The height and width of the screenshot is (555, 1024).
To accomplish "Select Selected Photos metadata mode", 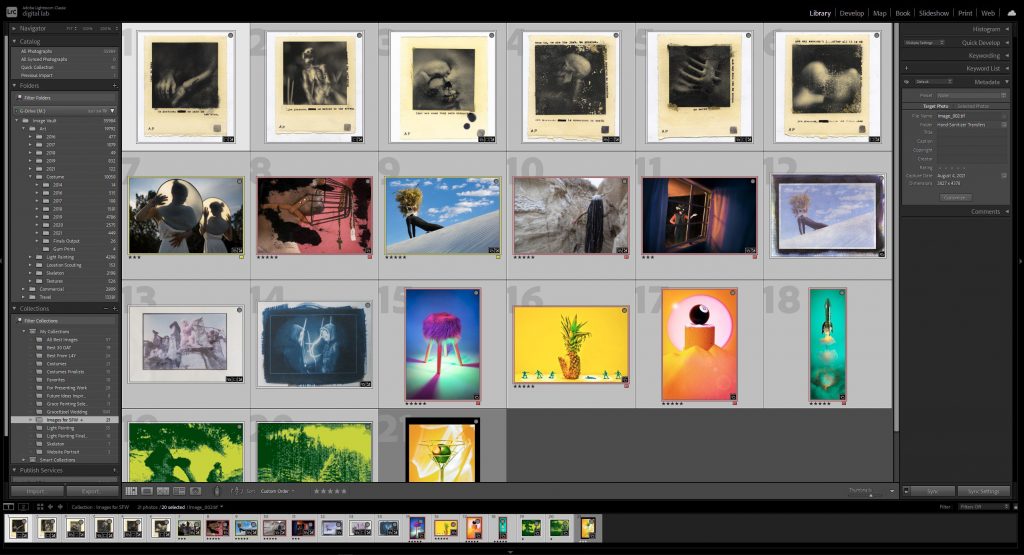I will pos(972,106).
